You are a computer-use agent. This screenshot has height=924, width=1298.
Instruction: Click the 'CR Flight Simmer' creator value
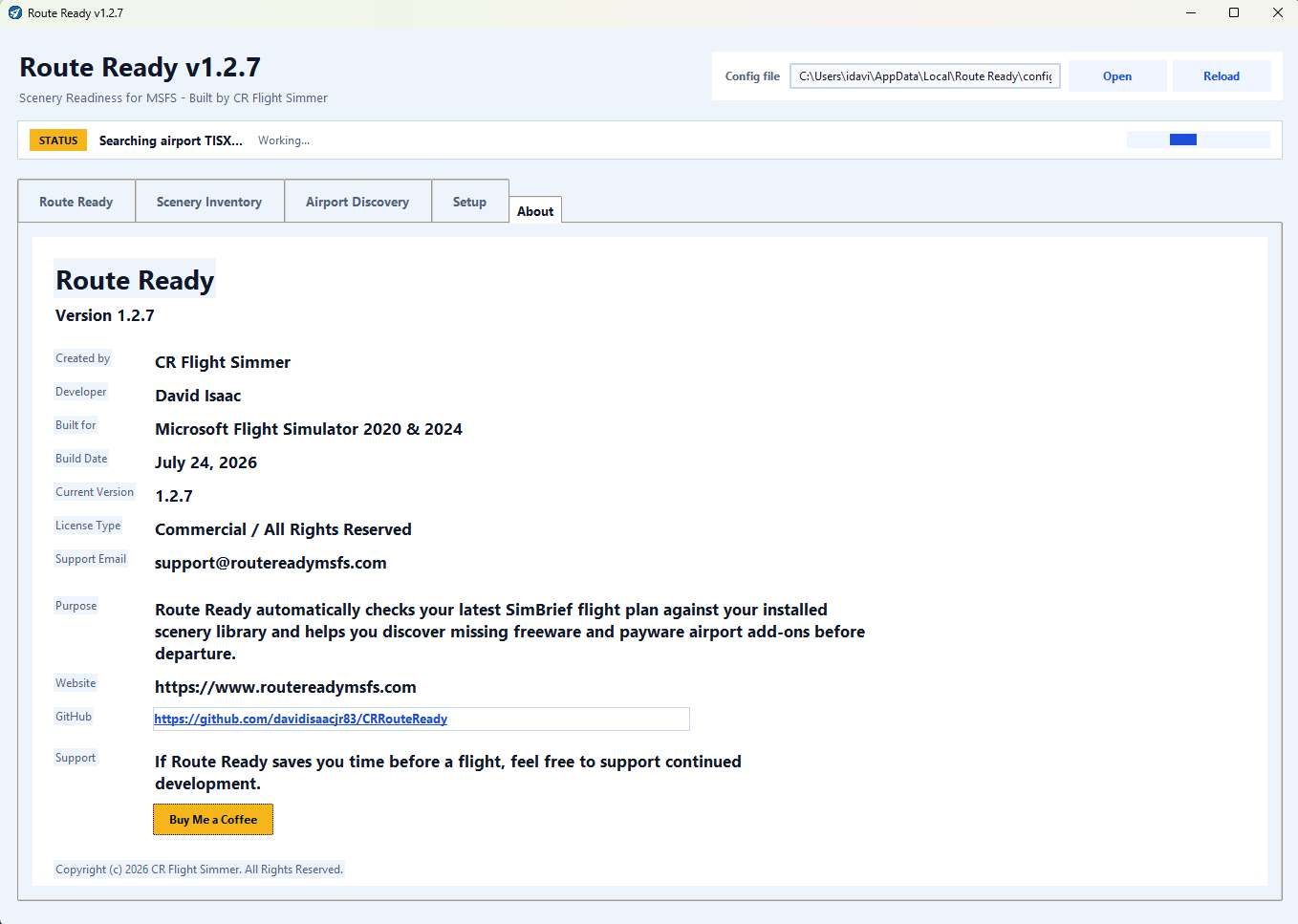[x=223, y=362]
